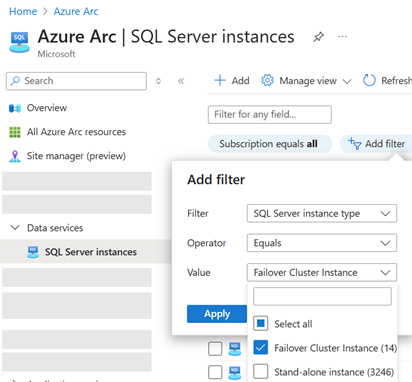The width and height of the screenshot is (412, 382).
Task: Open the Value dropdown Failover Cluster Instance
Action: coord(322,272)
